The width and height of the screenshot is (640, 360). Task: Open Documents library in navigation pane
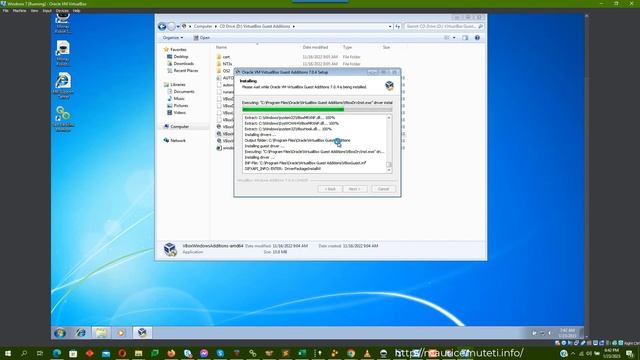coord(181,92)
